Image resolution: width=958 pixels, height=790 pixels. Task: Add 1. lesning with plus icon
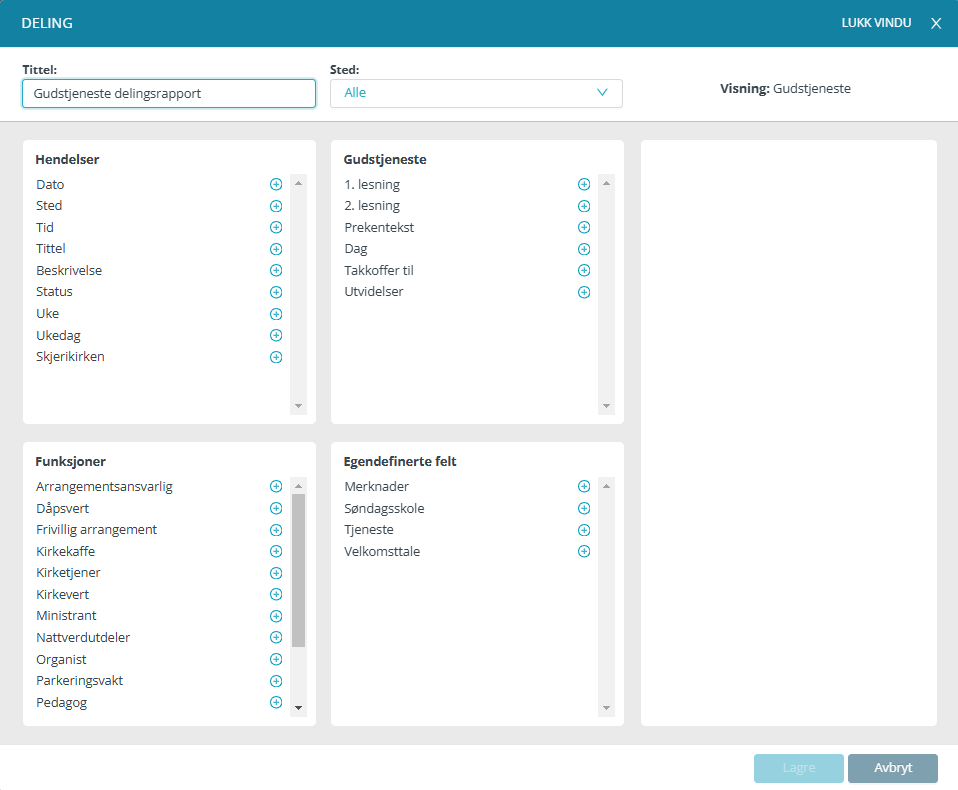584,185
